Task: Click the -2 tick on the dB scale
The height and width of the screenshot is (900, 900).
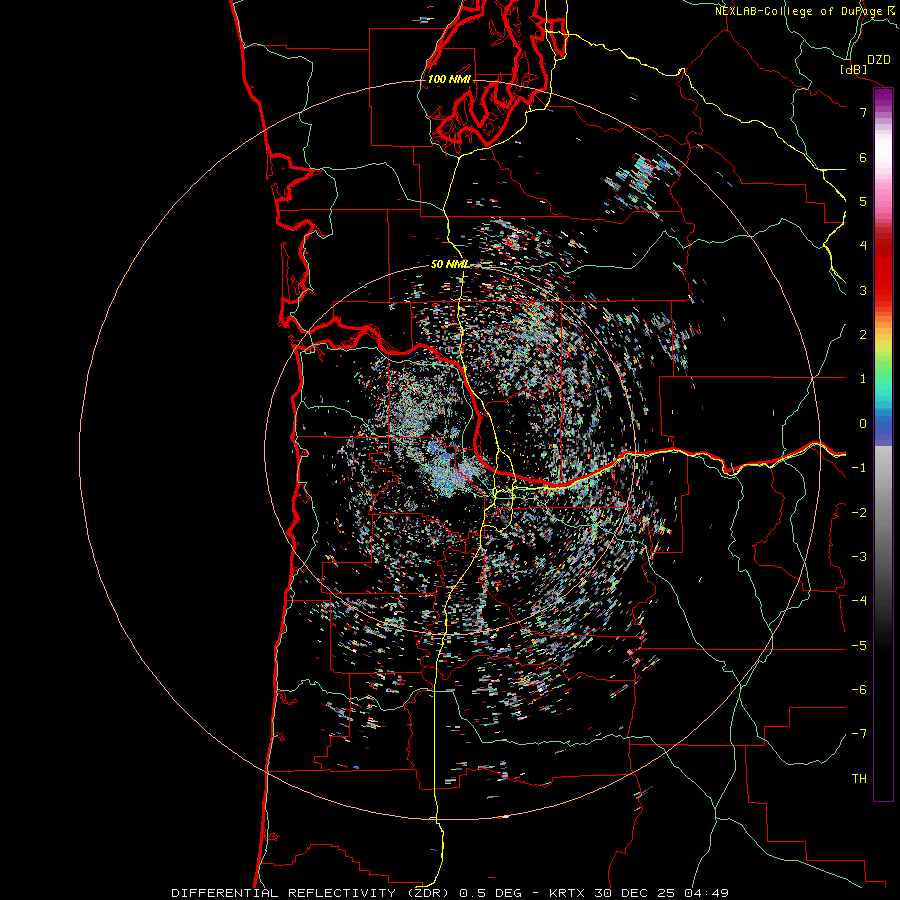Action: pos(859,513)
